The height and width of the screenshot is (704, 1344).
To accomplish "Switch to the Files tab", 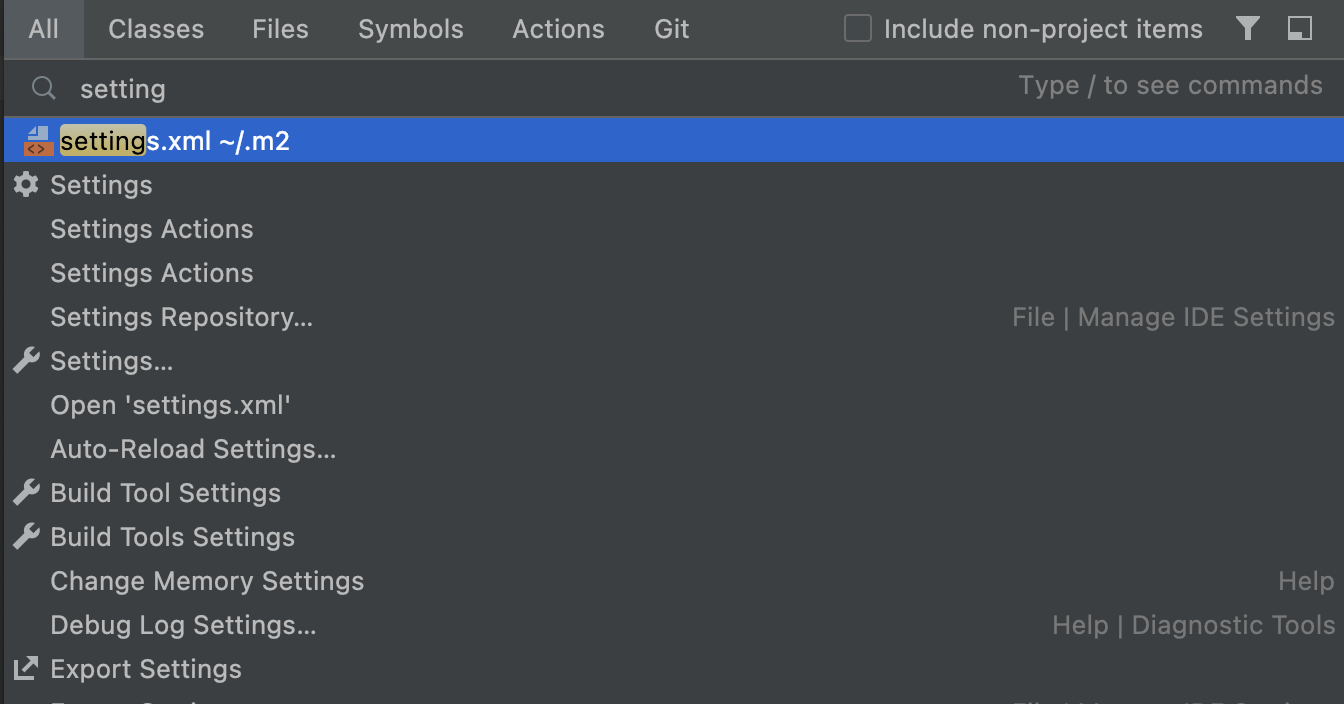I will 280,29.
